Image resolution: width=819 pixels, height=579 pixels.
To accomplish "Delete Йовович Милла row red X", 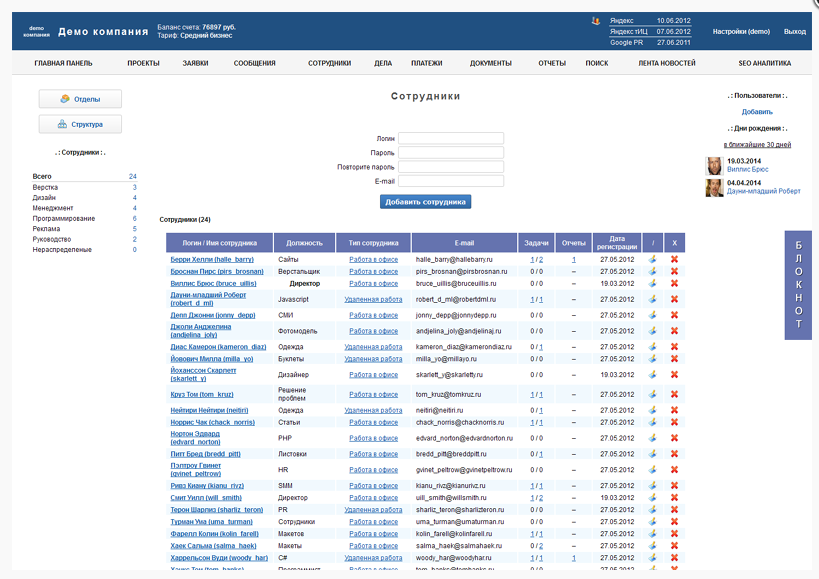I will click(674, 359).
